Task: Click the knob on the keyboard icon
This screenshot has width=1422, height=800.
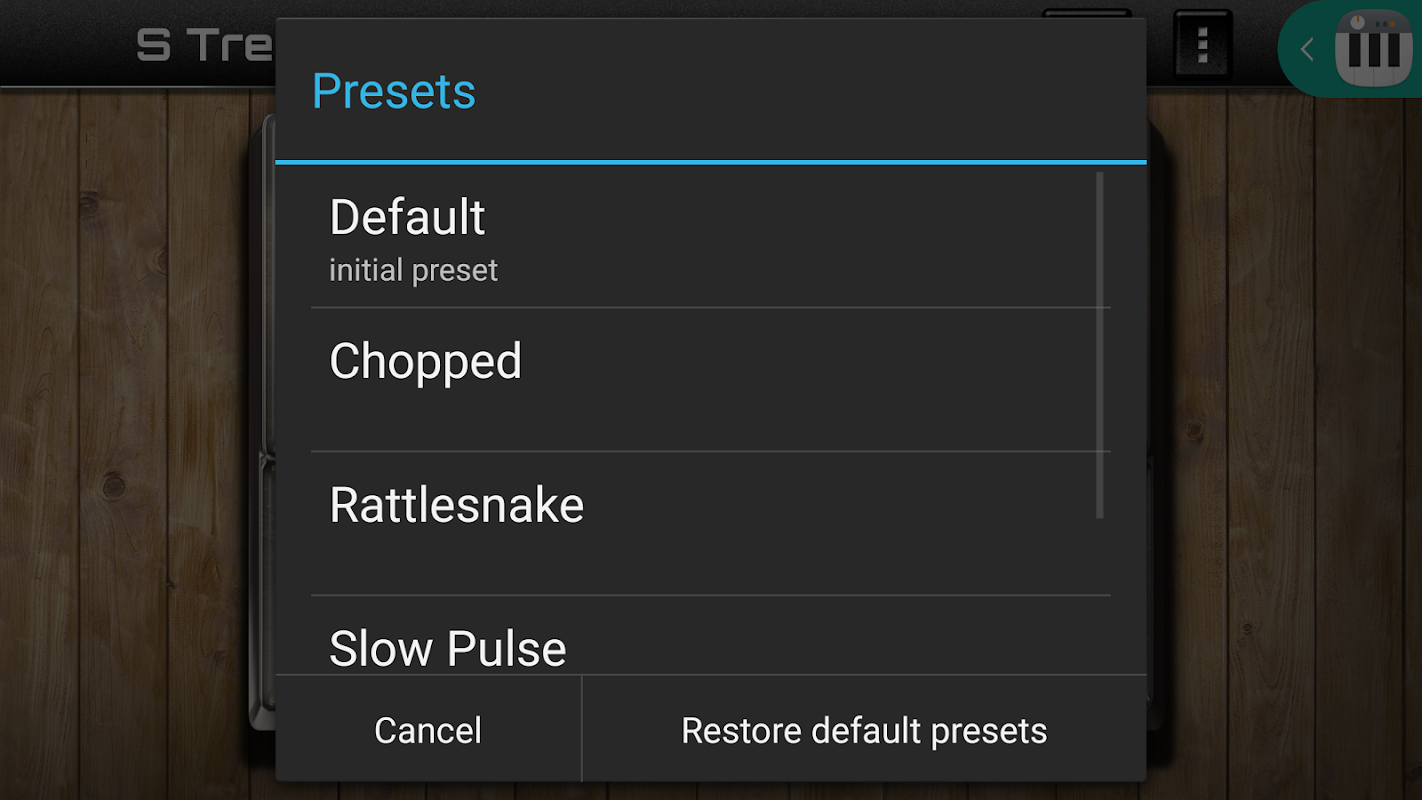Action: (1357, 22)
